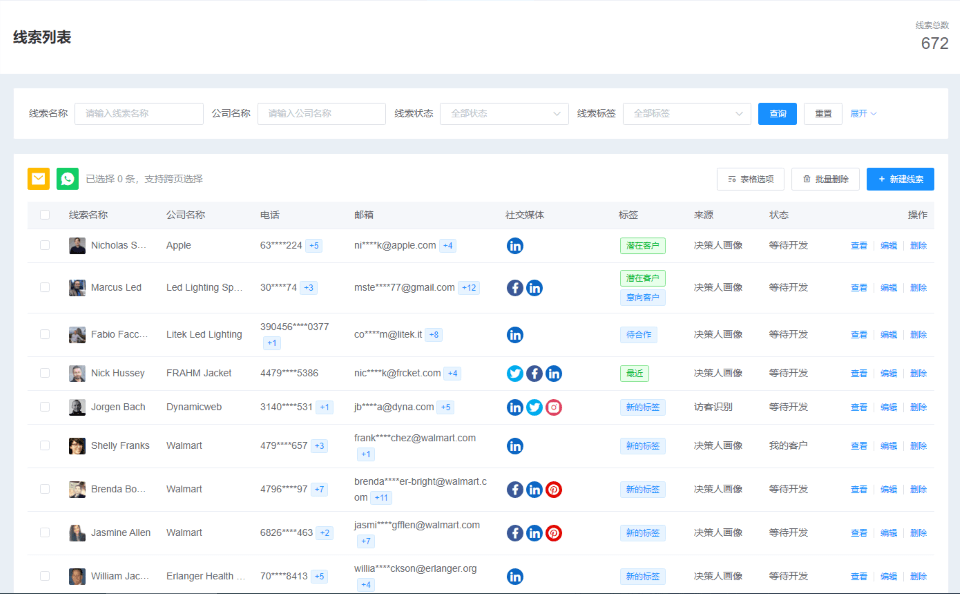The height and width of the screenshot is (594, 960).
Task: Click Fabio's LinkedIn icon
Action: (515, 335)
